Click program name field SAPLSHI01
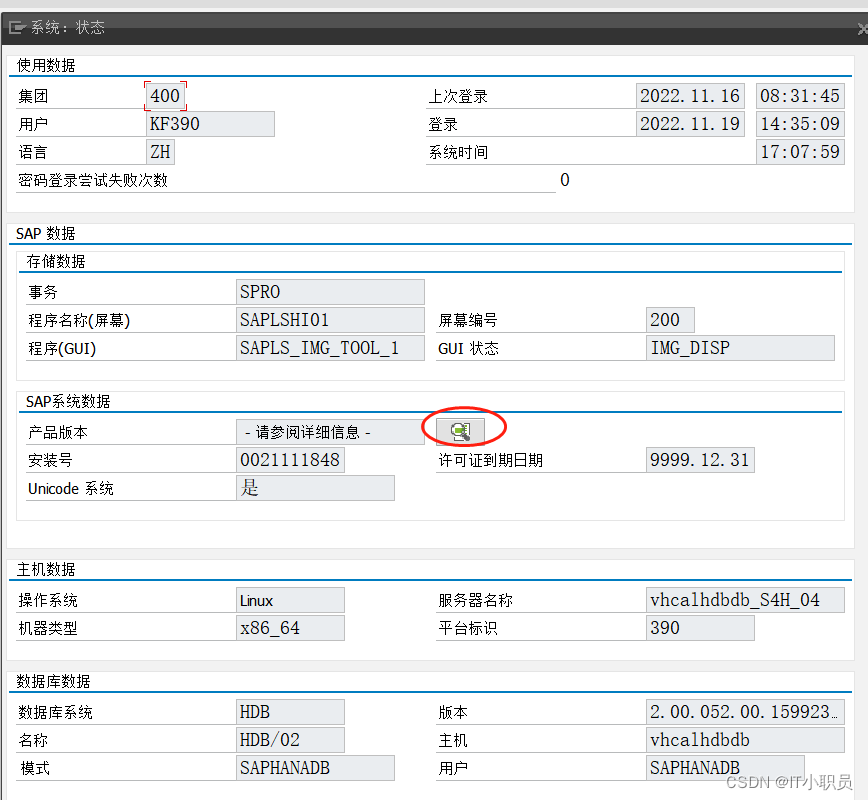 (330, 320)
